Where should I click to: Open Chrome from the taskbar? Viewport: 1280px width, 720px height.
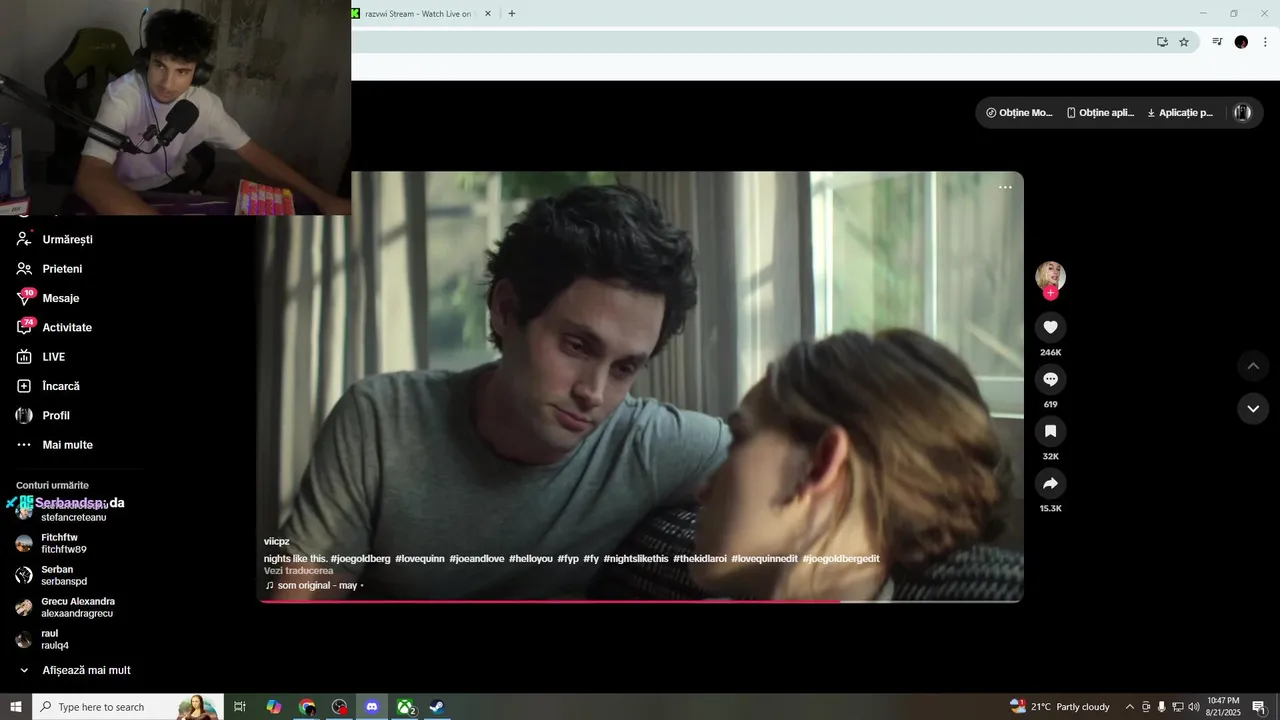(307, 707)
